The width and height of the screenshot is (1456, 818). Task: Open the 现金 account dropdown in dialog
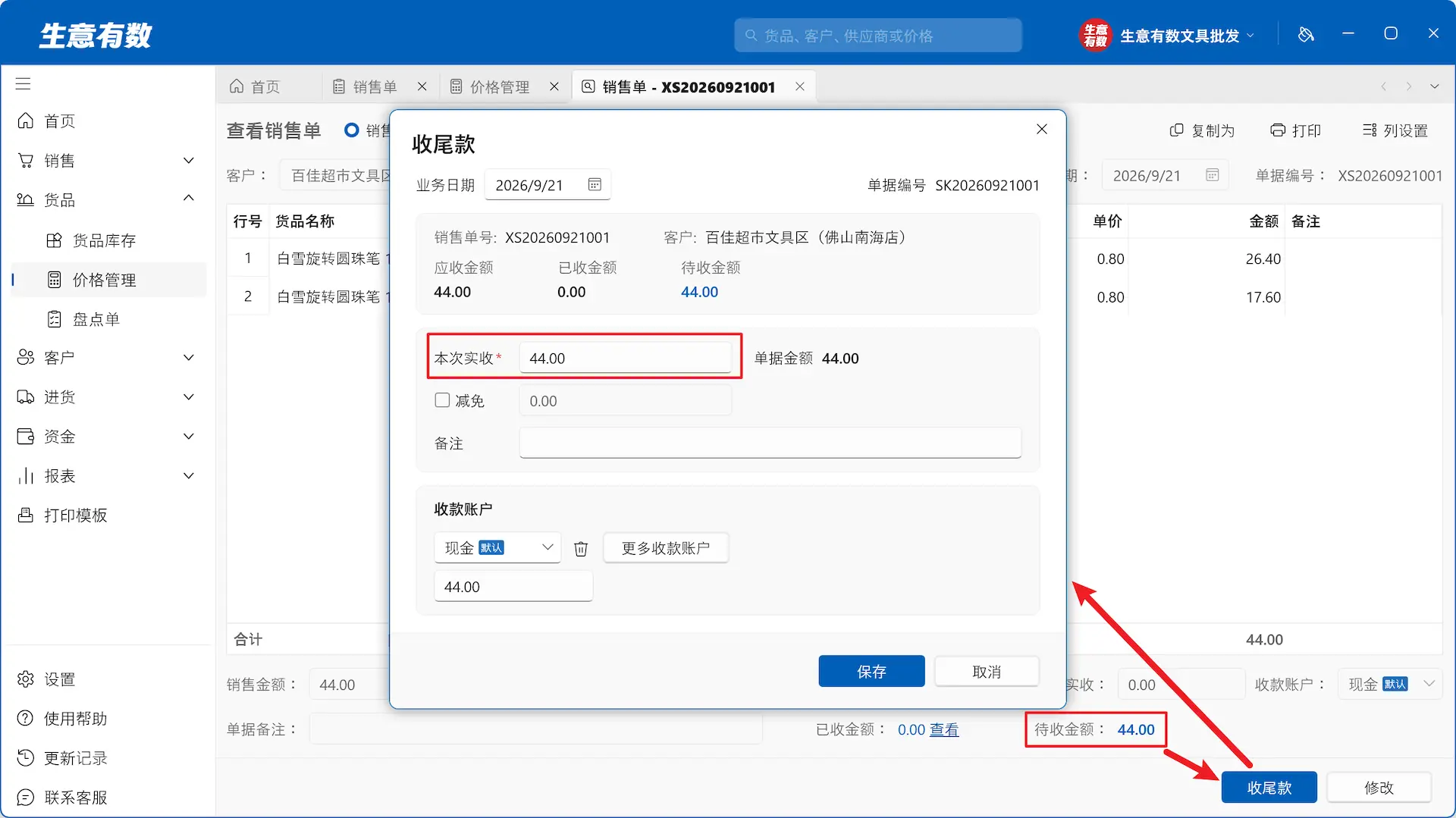[x=497, y=548]
